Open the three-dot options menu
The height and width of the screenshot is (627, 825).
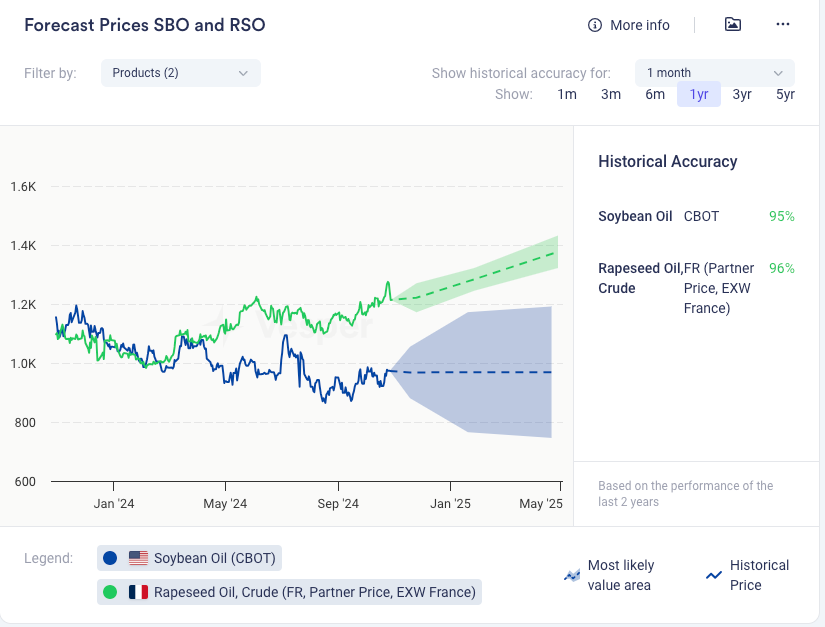783,25
